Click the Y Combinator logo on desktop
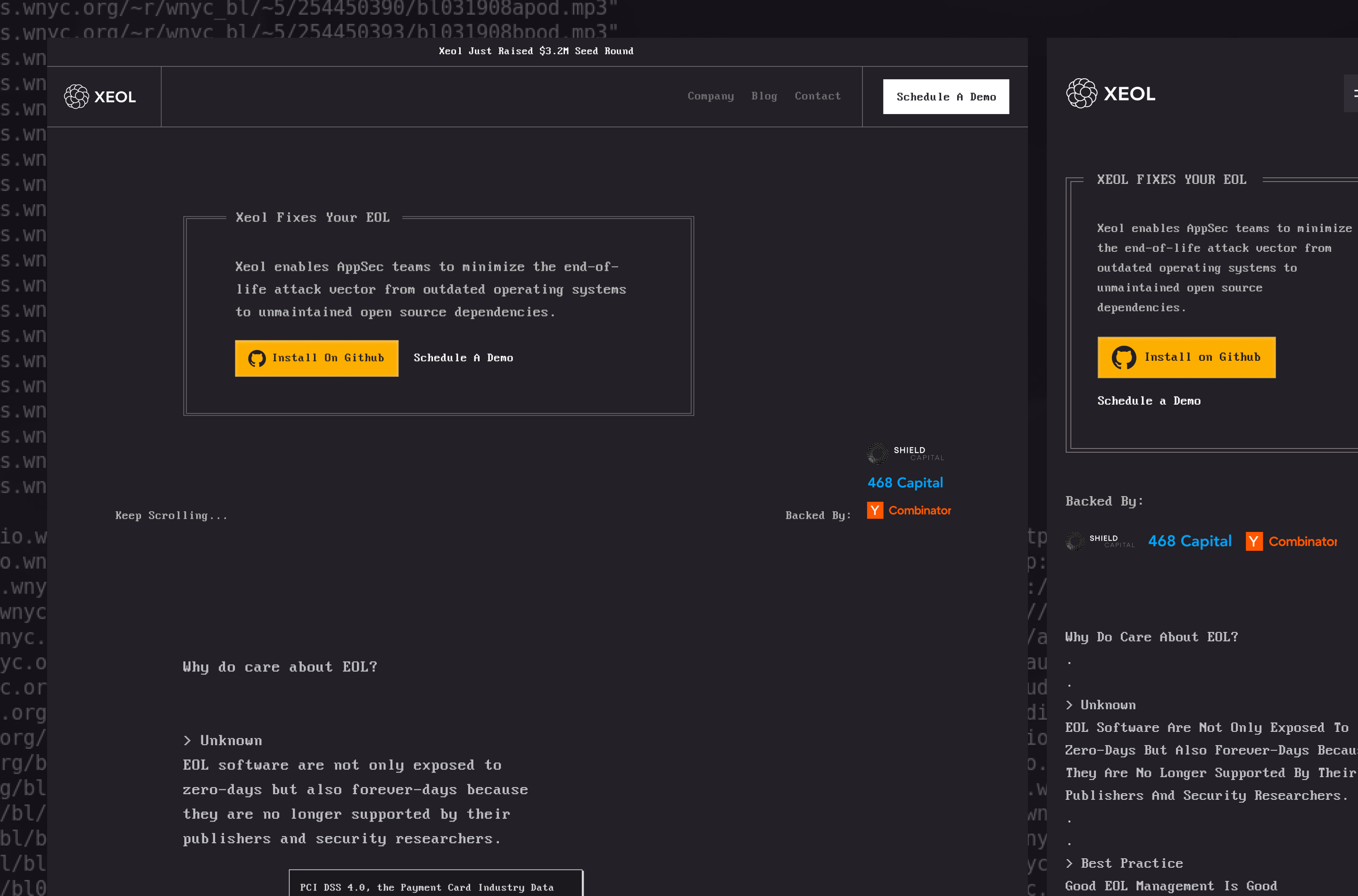This screenshot has height=896, width=1358. 909,510
